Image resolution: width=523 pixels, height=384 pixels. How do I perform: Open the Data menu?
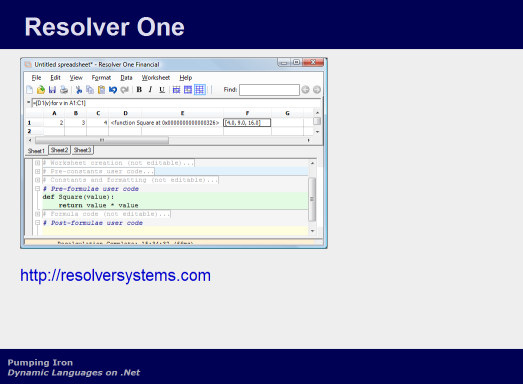click(x=126, y=78)
